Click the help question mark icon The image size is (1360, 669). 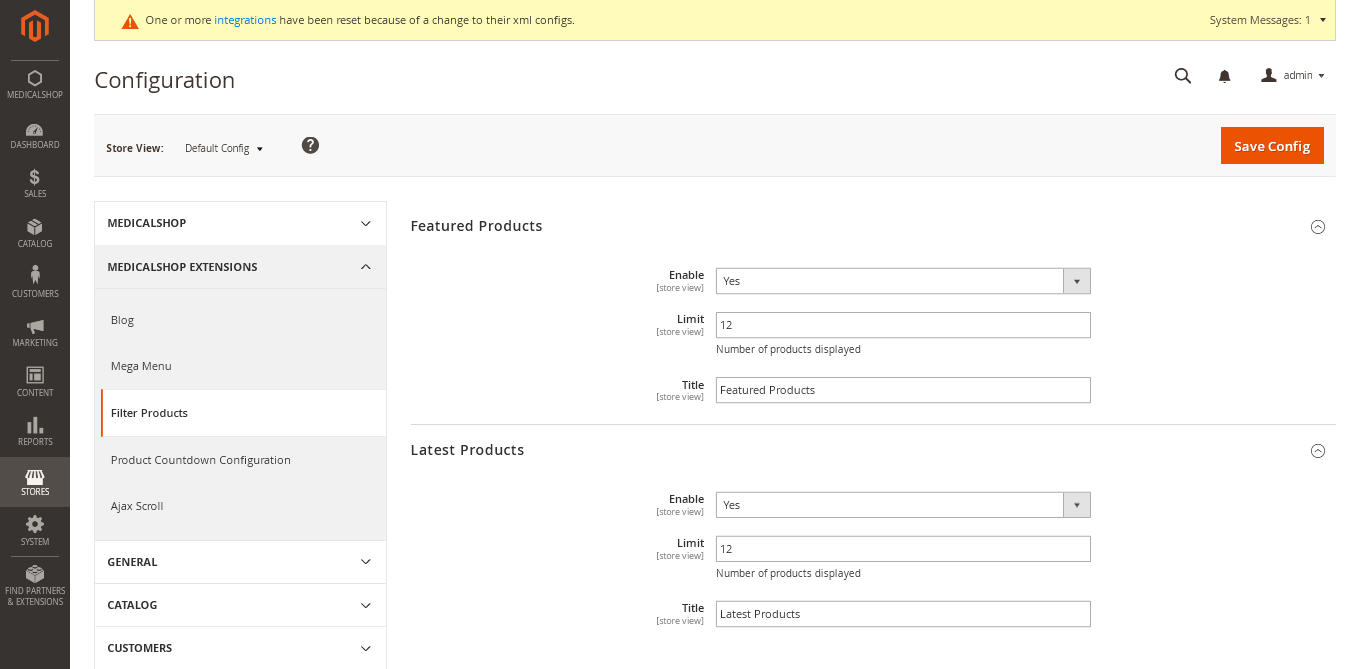[x=311, y=145]
